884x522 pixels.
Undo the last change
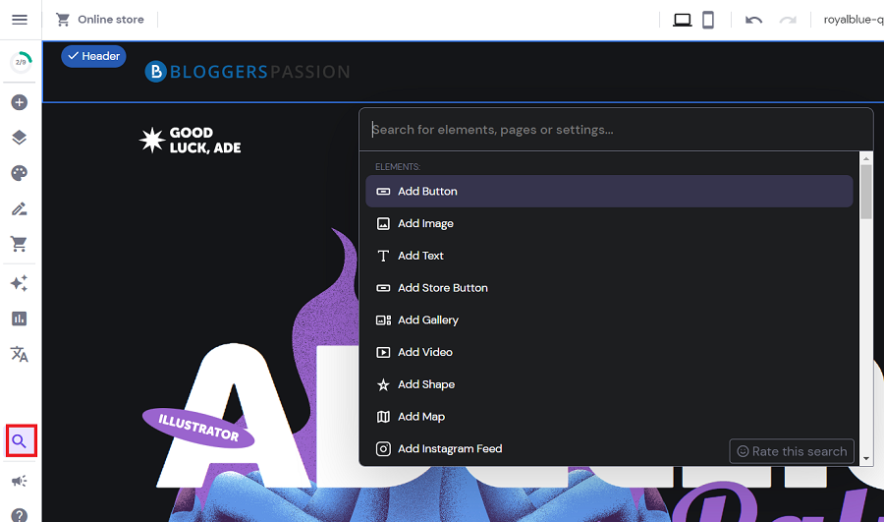pos(753,20)
